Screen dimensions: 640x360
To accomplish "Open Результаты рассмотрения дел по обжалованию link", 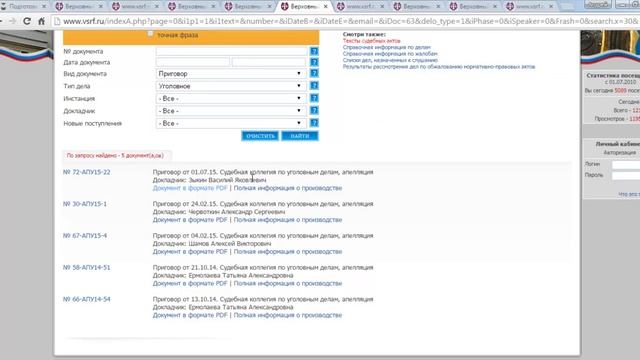I will [x=439, y=67].
